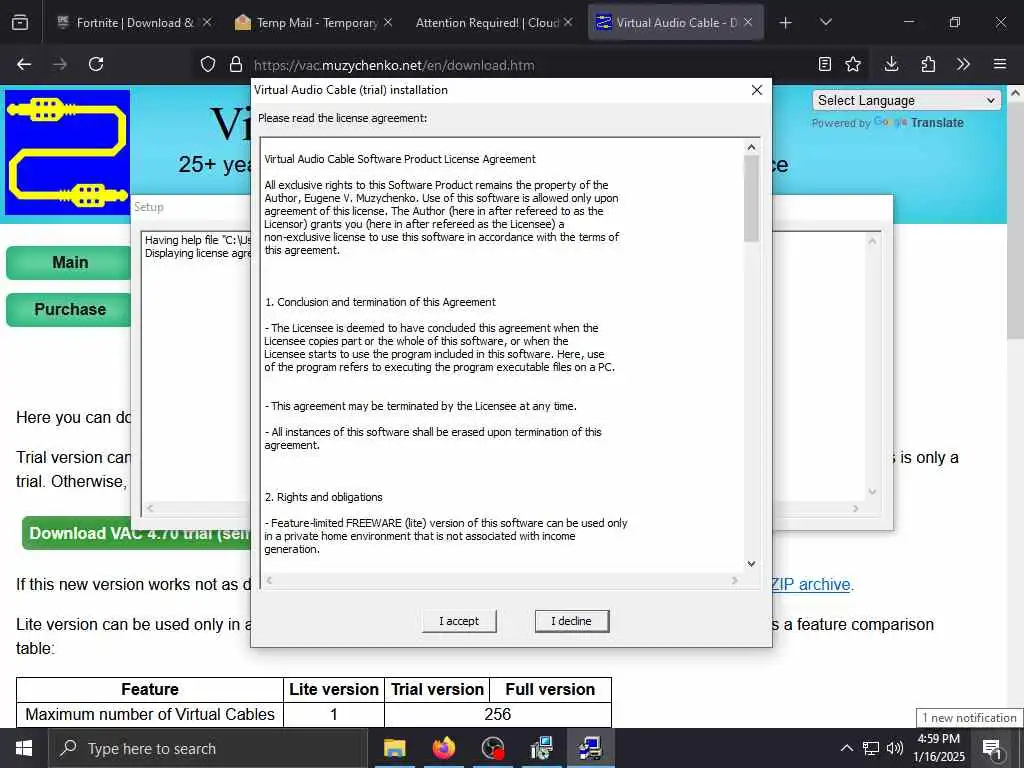Viewport: 1024px width, 768px height.
Task: Click license text scrollbar up arrow
Action: pos(751,148)
